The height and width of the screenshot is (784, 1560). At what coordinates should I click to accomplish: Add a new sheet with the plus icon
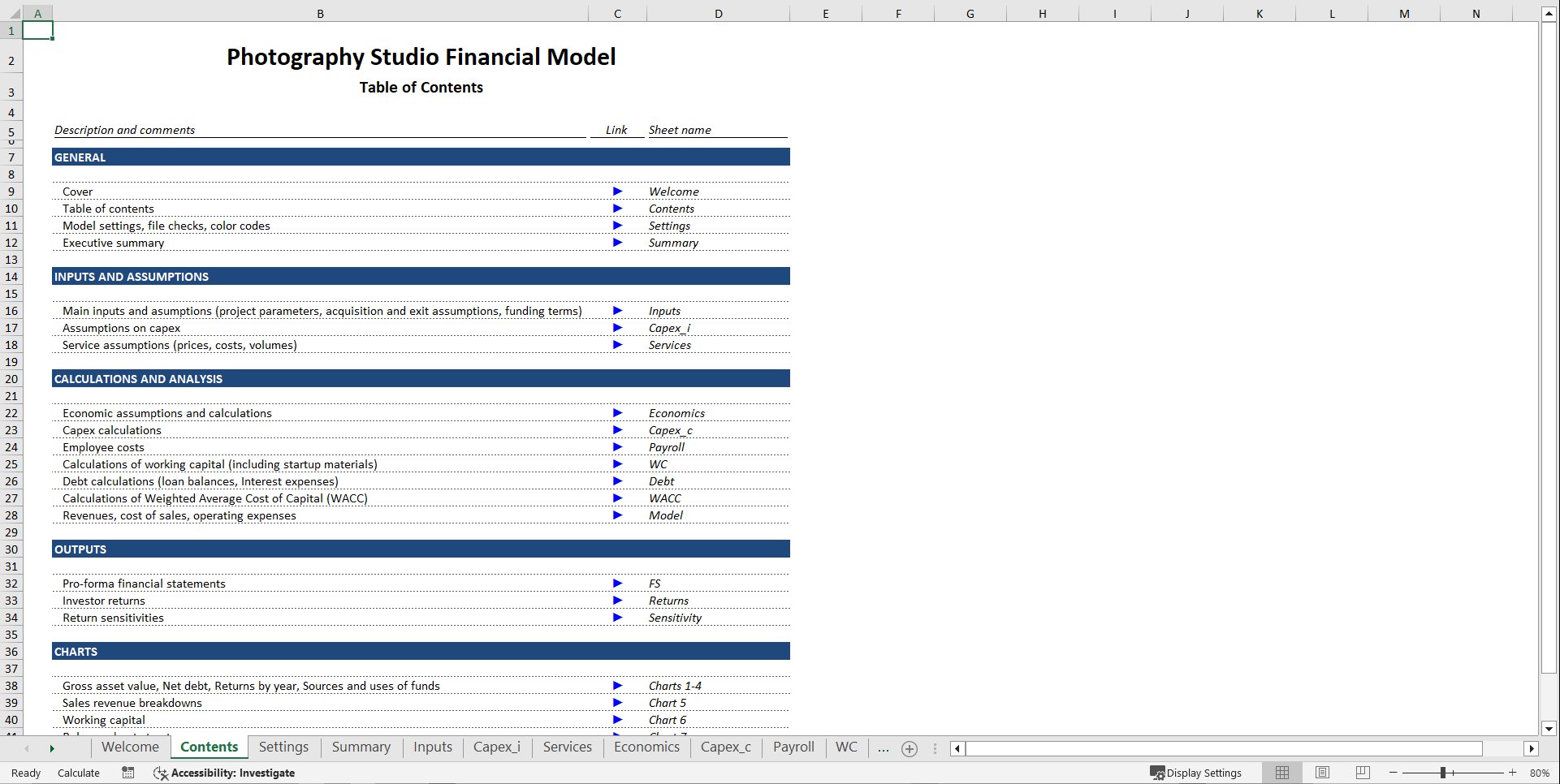[909, 748]
